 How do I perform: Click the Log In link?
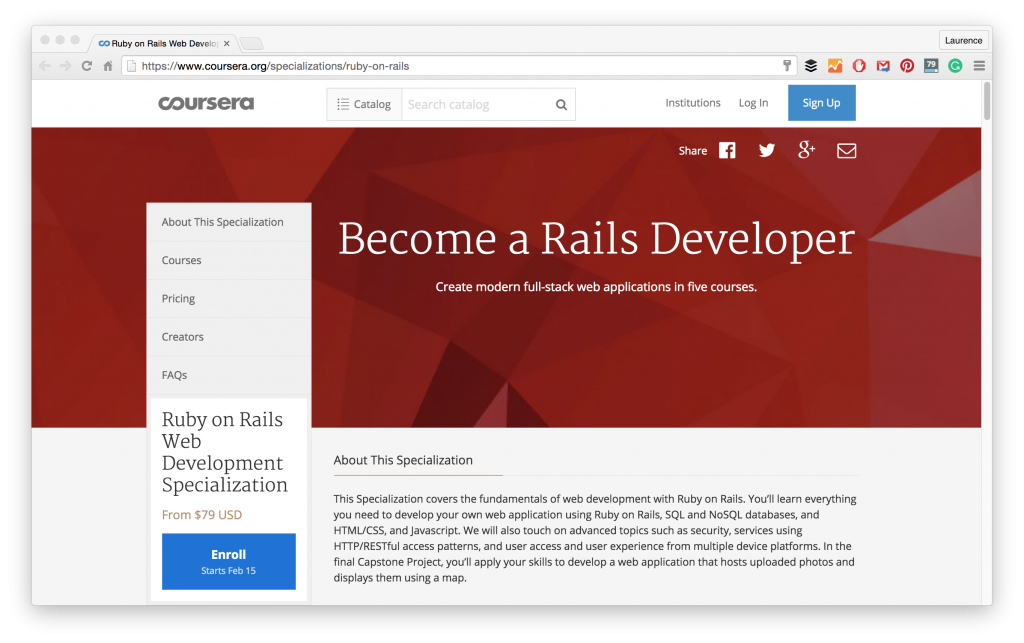(x=753, y=103)
